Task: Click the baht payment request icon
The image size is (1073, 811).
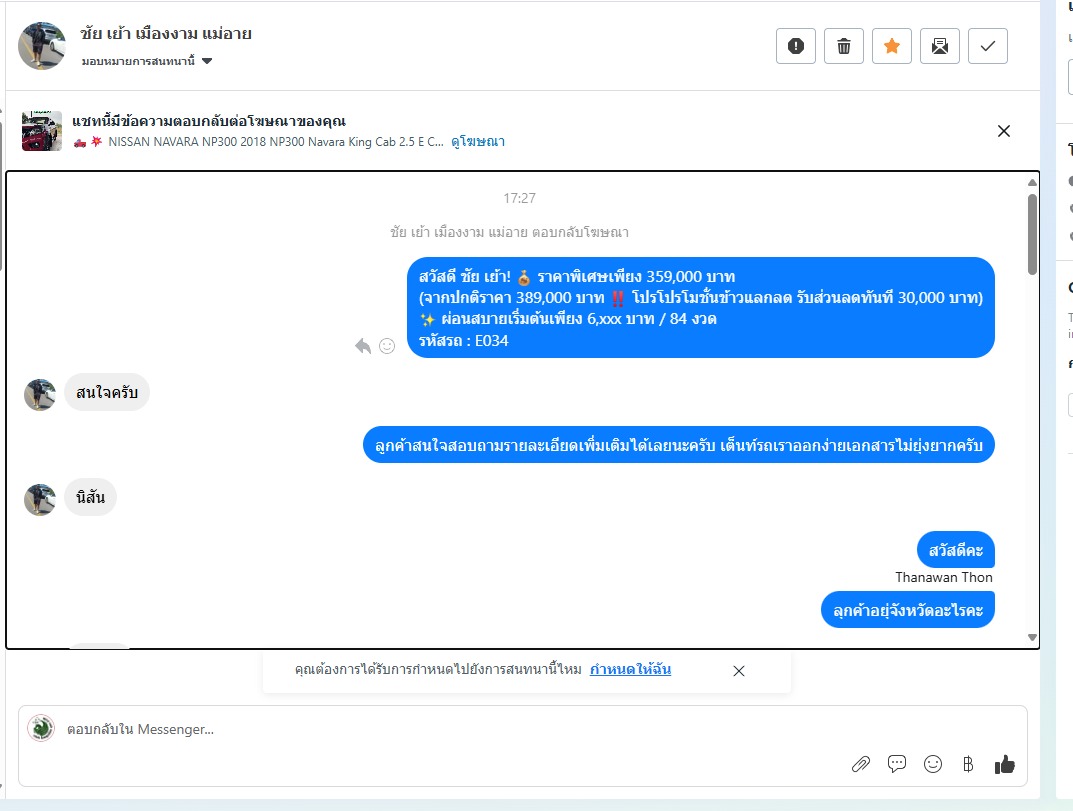Action: tap(968, 764)
